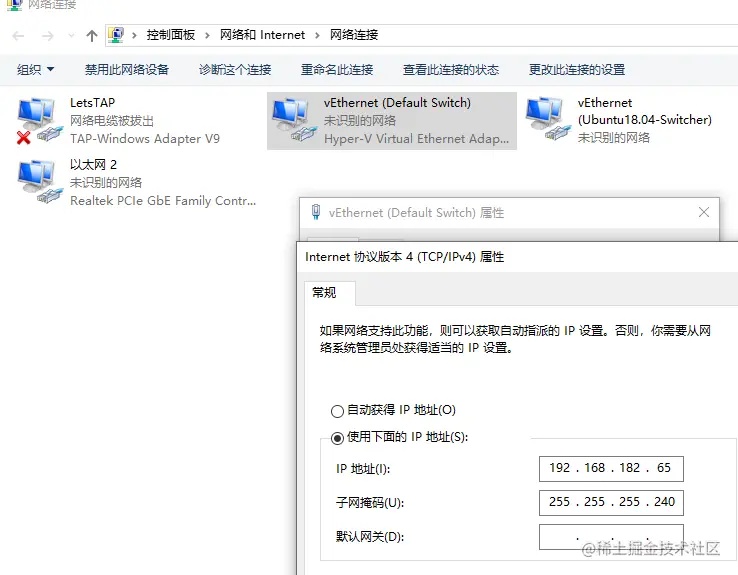The width and height of the screenshot is (738, 575).
Task: Select the 以太网 2 adapter icon
Action: coord(40,182)
